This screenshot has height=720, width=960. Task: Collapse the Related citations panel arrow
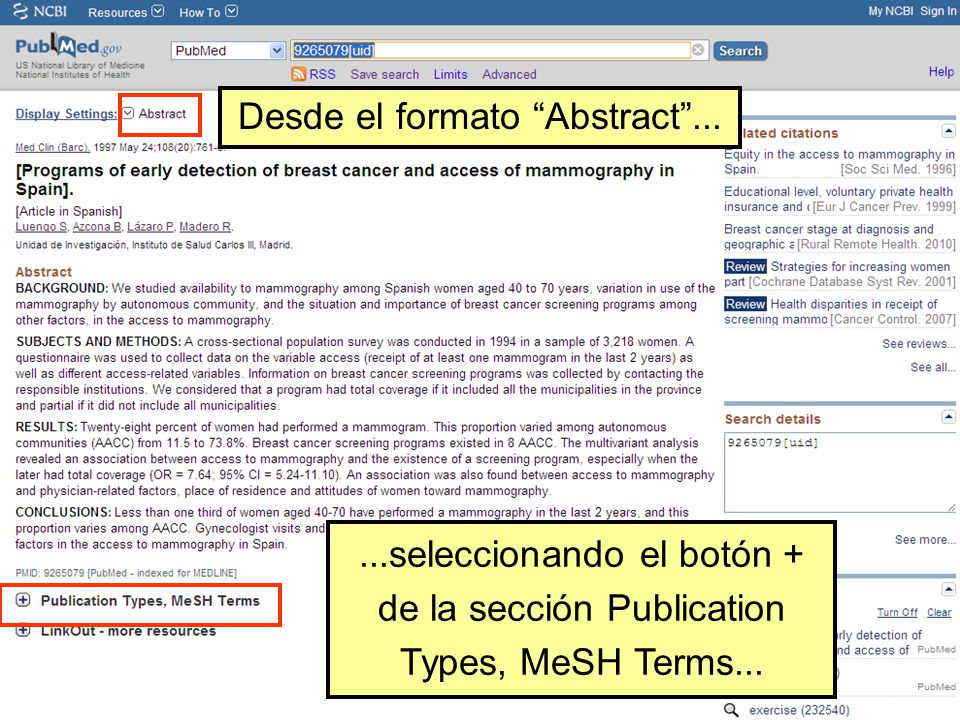coord(948,131)
